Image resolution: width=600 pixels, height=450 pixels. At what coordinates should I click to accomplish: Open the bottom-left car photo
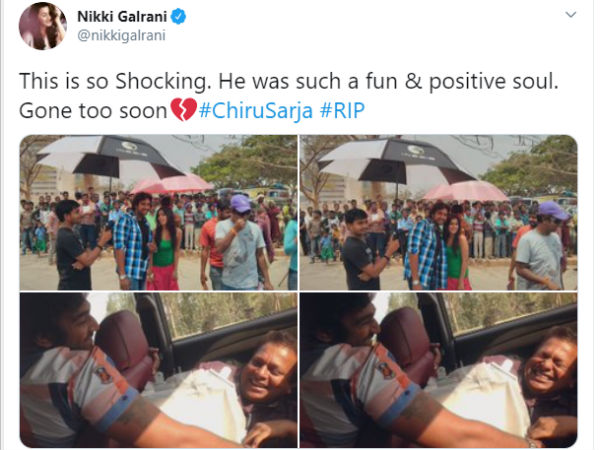coord(158,370)
